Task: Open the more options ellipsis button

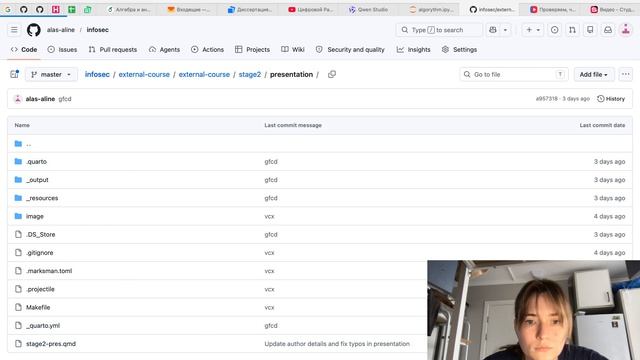Action: pyautogui.click(x=626, y=74)
